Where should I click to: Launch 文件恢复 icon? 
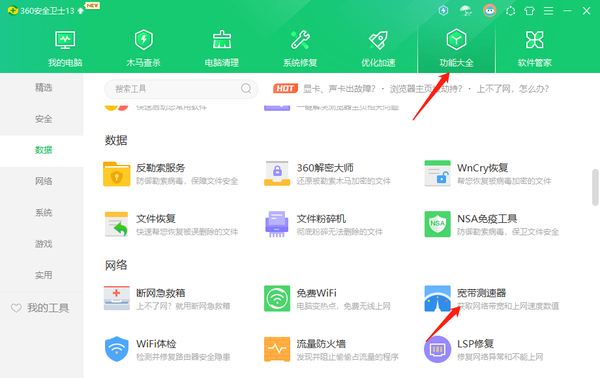(116, 224)
